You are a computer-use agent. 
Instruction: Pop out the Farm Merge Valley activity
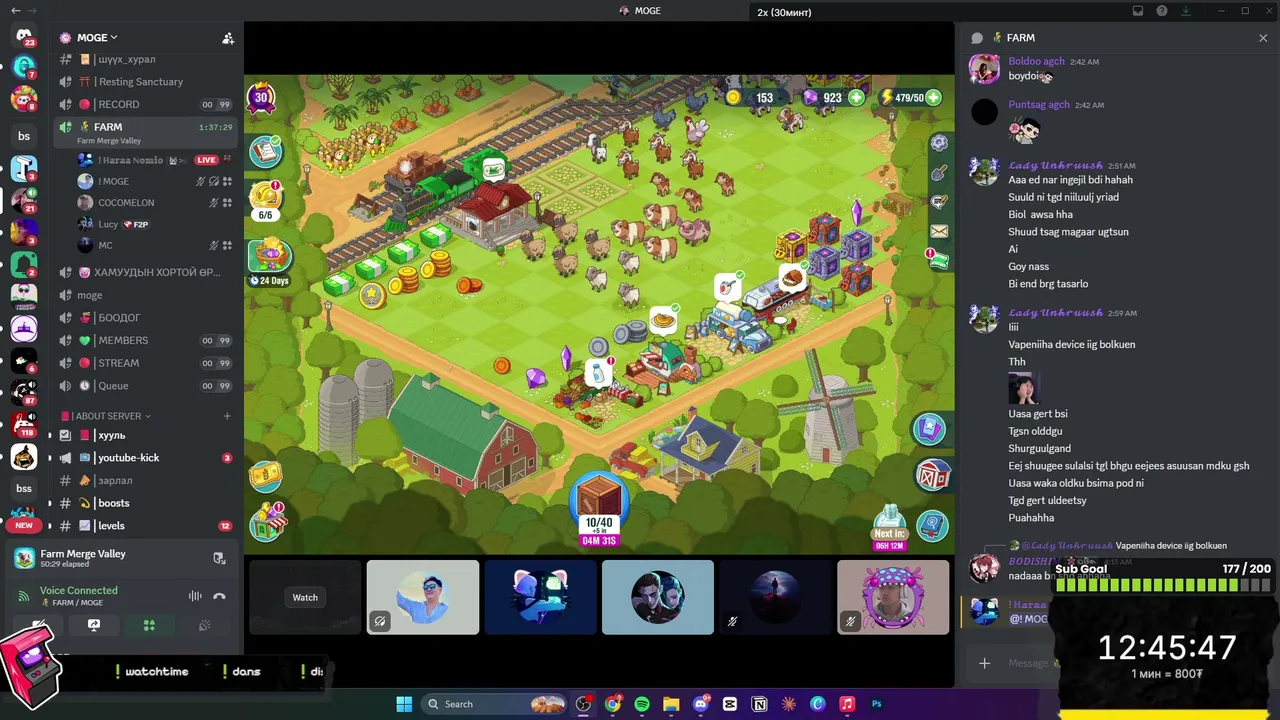219,558
